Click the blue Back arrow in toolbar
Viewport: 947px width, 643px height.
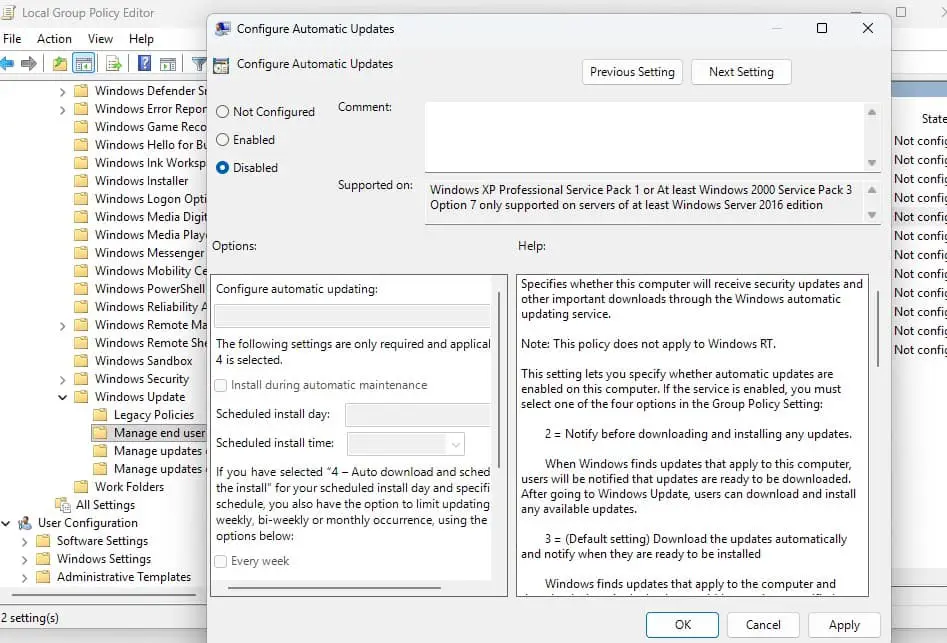pyautogui.click(x=7, y=64)
